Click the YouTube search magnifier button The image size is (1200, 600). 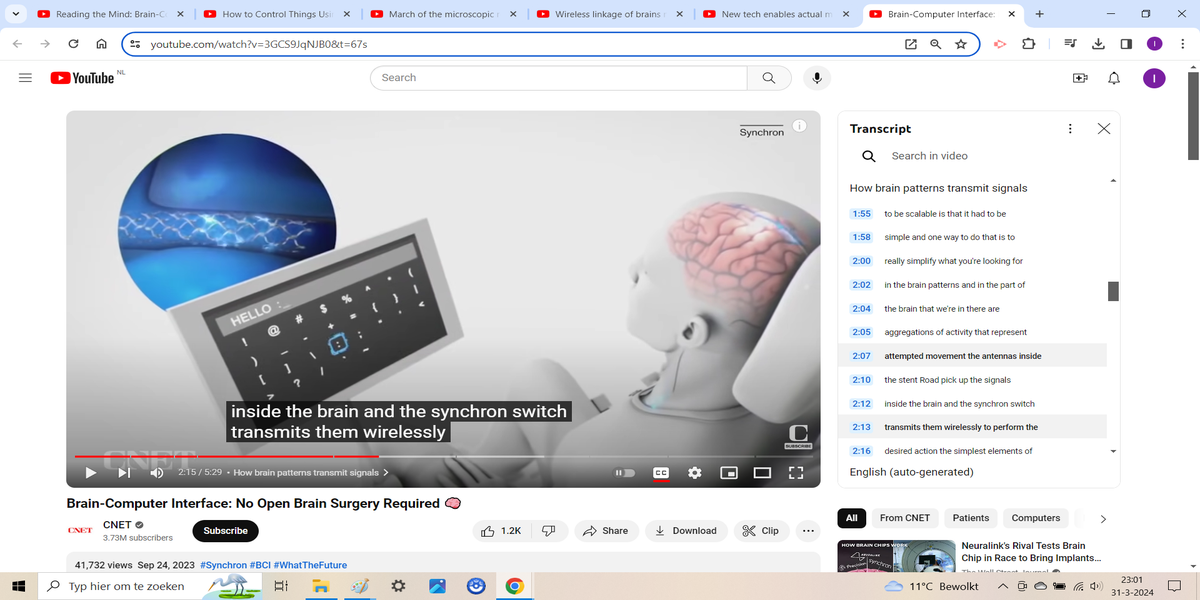pyautogui.click(x=768, y=78)
